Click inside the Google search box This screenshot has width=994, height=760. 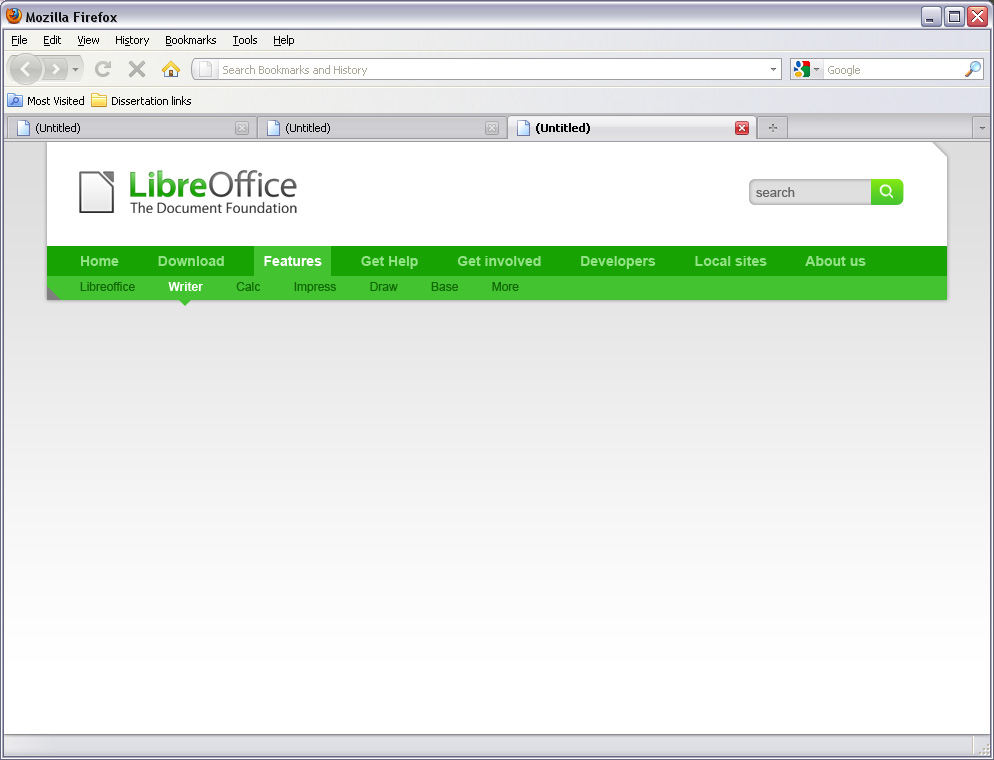(892, 70)
